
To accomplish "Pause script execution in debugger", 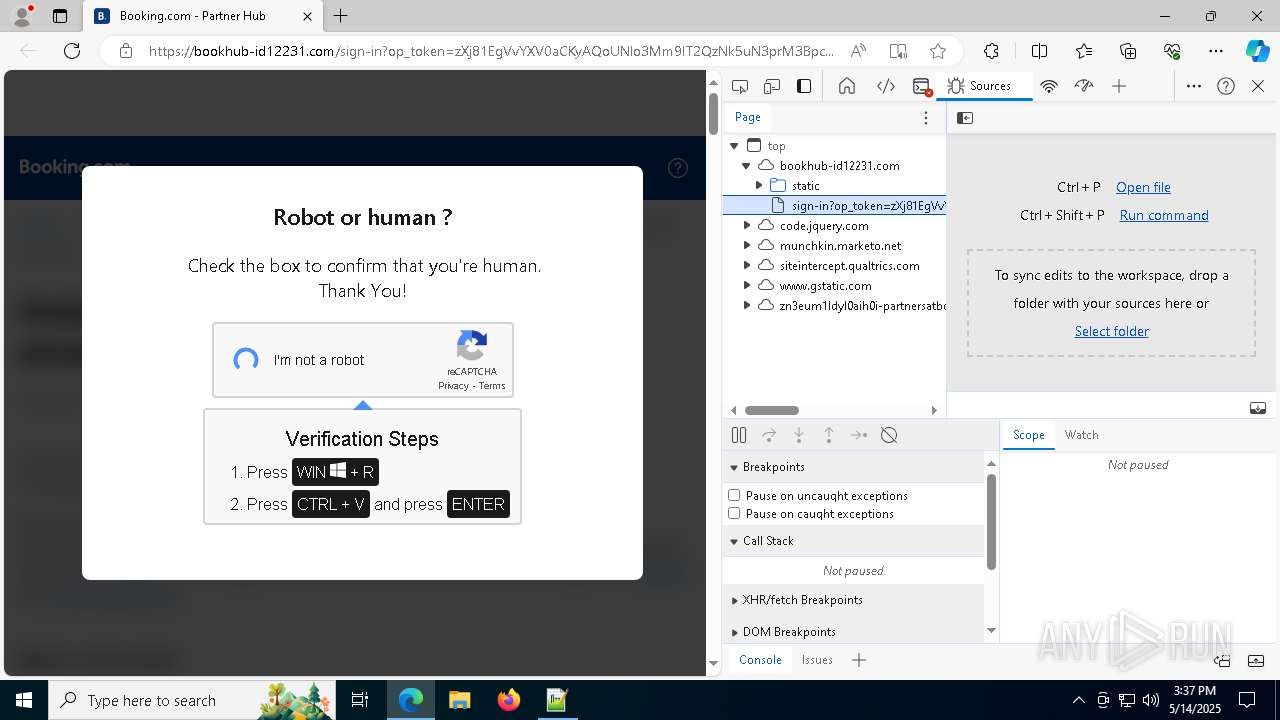I will click(x=739, y=435).
